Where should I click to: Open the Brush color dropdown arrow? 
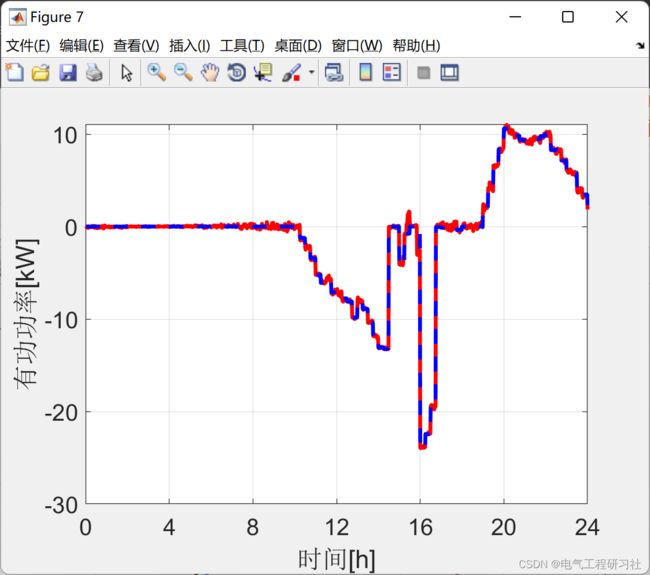click(312, 73)
